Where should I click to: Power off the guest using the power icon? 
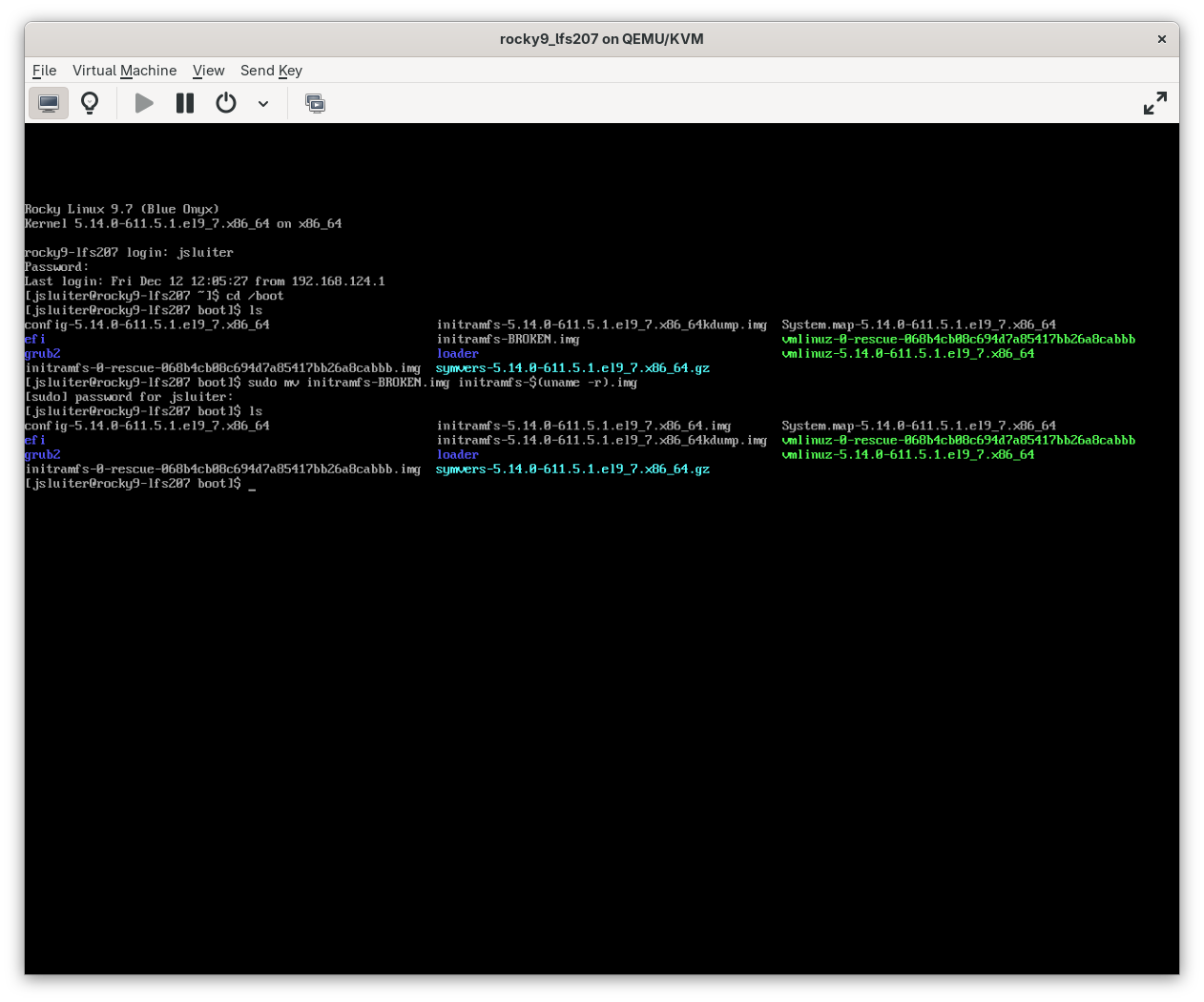pos(225,102)
